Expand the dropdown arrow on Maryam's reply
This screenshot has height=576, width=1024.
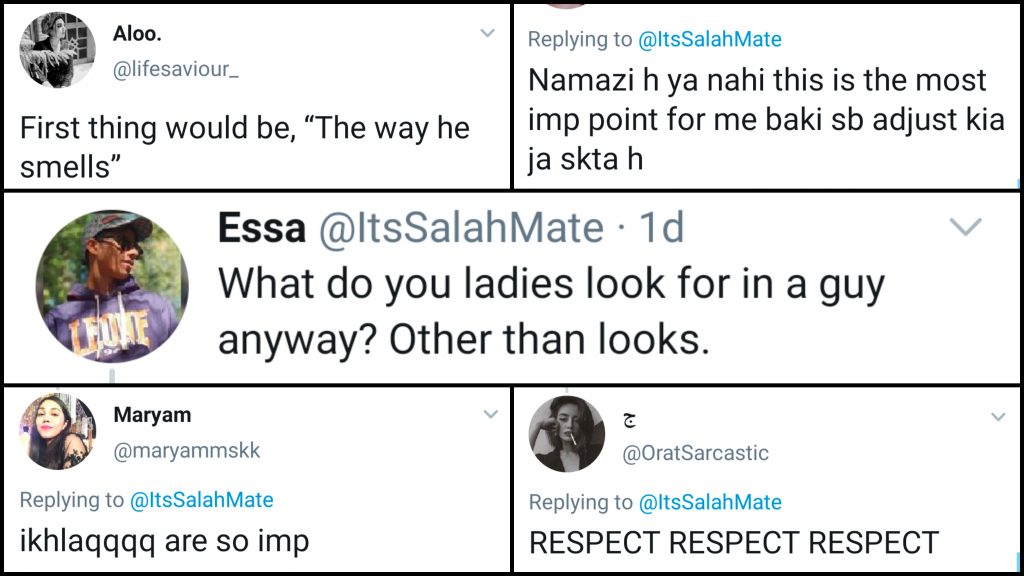pos(491,414)
